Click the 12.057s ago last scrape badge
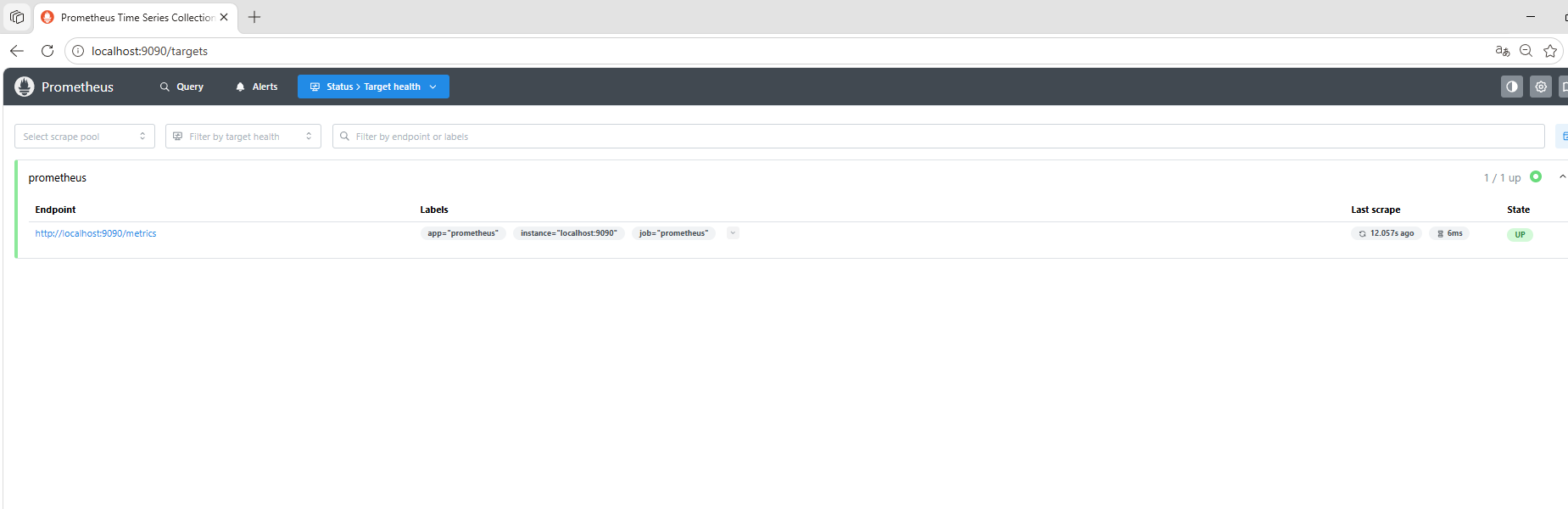 coord(1387,233)
